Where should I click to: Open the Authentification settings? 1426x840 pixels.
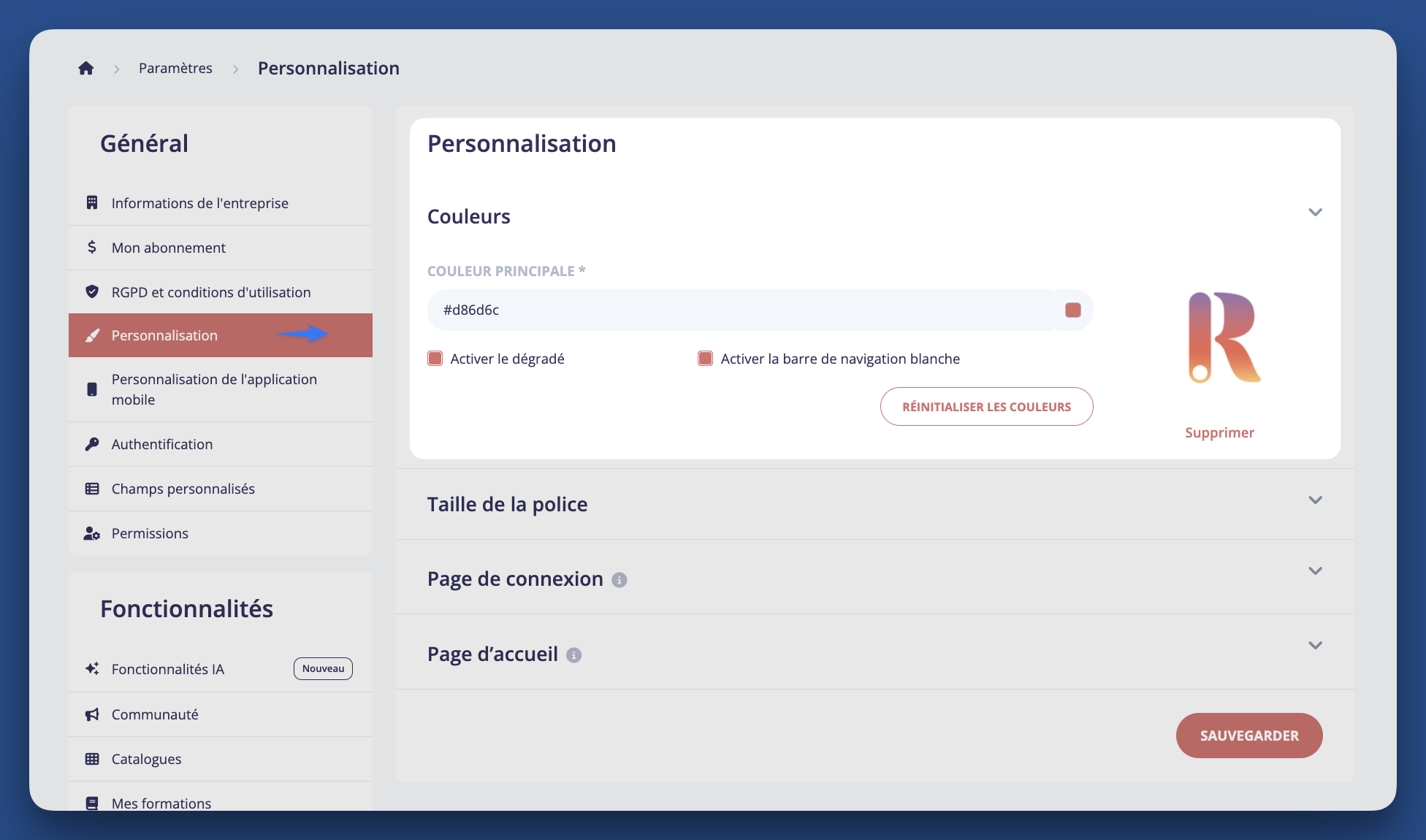[221, 444]
